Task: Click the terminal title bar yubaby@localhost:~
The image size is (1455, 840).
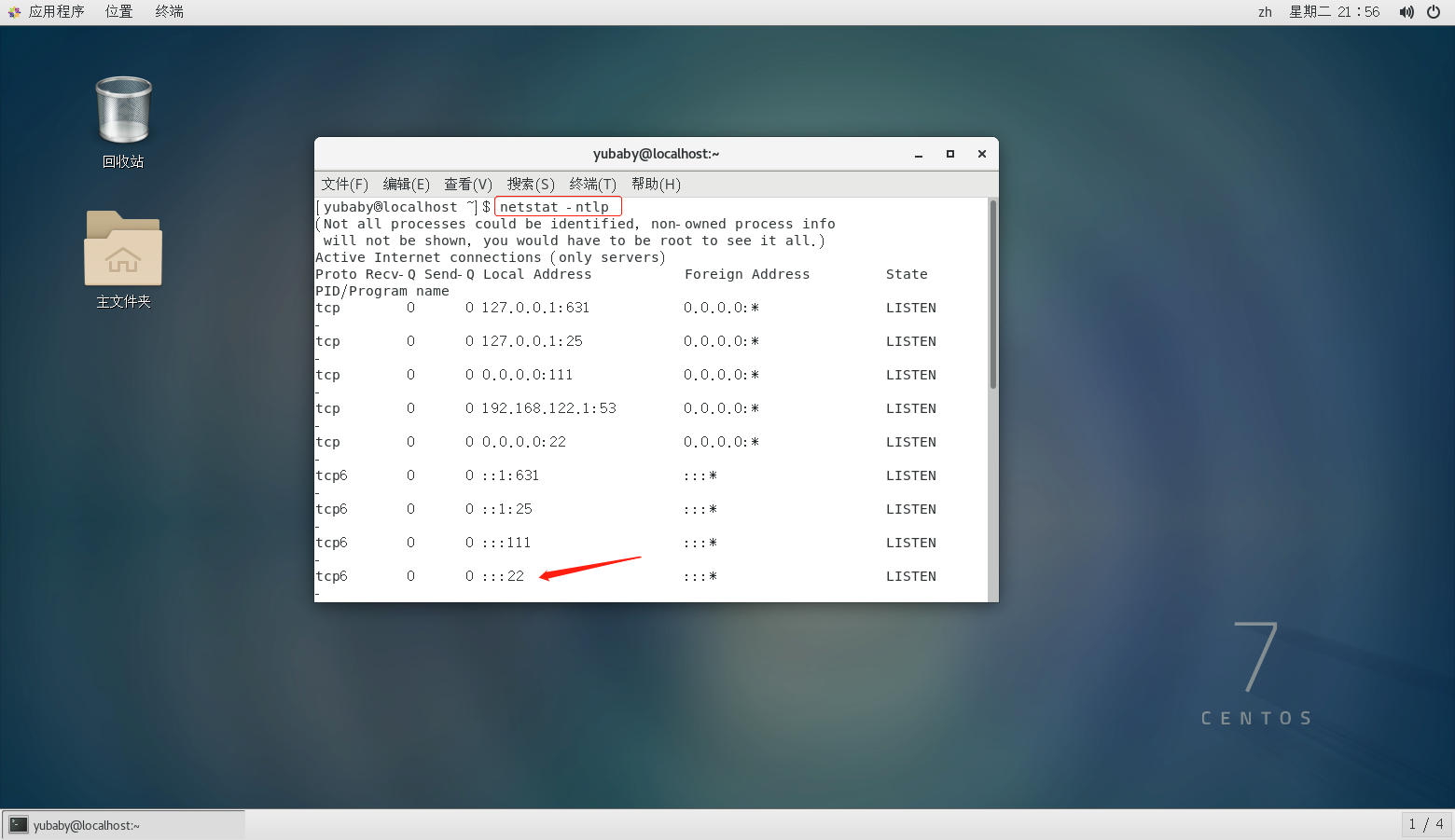Action: [x=656, y=154]
